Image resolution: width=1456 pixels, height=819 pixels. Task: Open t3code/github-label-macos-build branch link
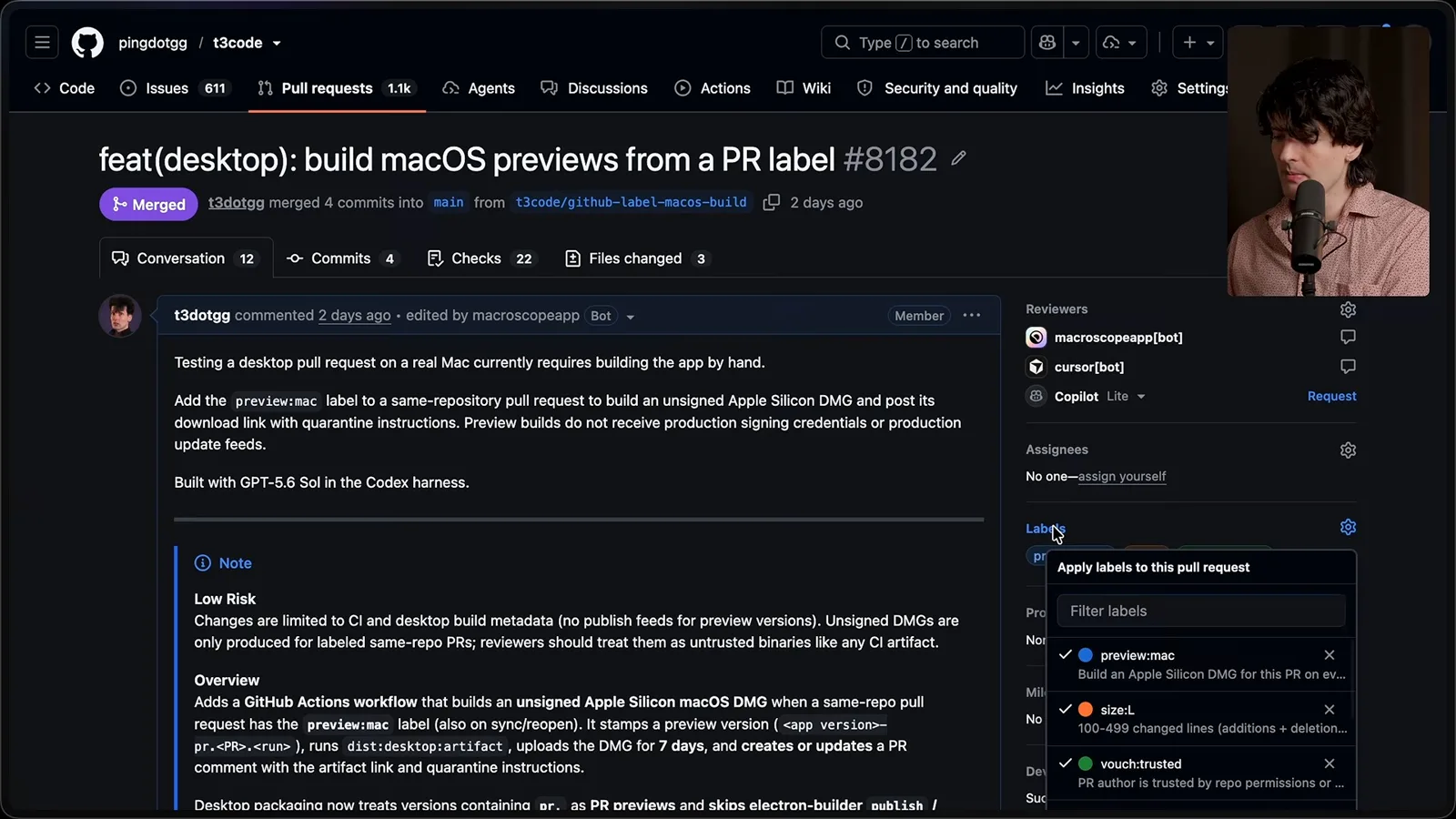click(632, 202)
